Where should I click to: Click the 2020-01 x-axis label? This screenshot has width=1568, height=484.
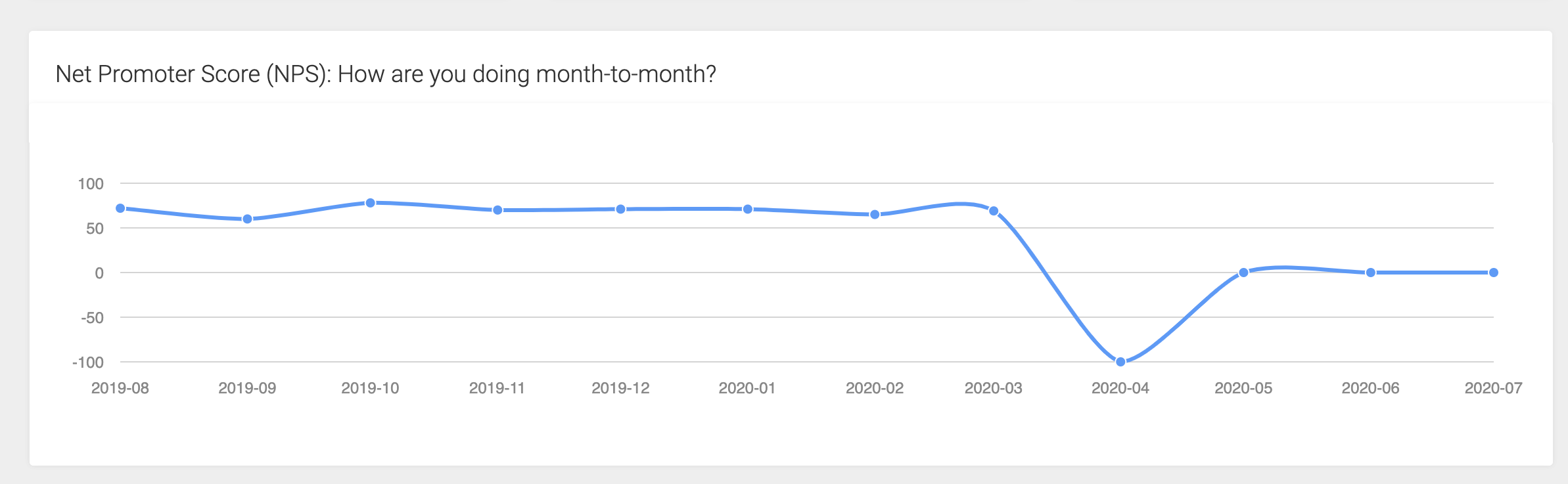click(747, 388)
